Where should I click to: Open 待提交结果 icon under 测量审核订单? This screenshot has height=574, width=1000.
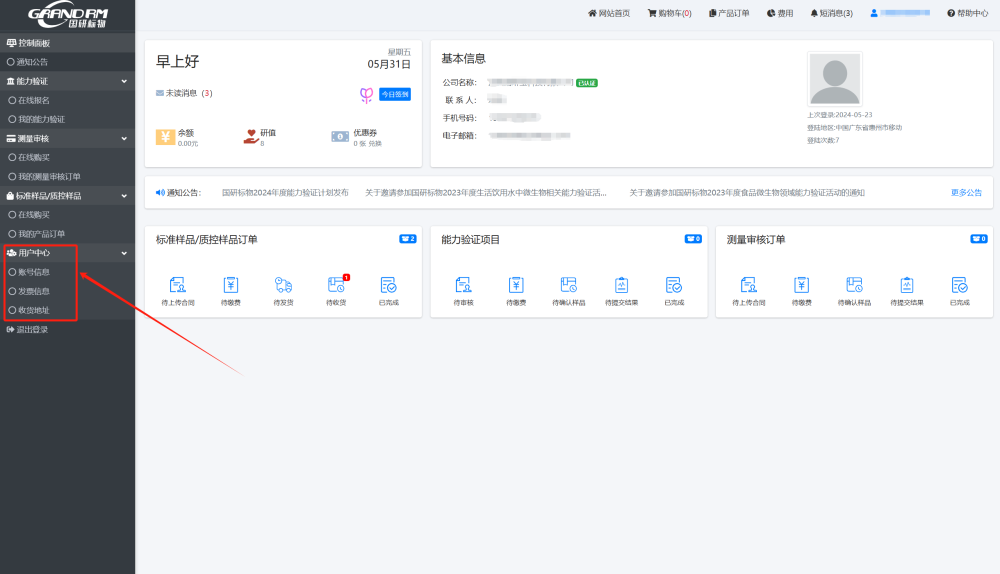(907, 285)
